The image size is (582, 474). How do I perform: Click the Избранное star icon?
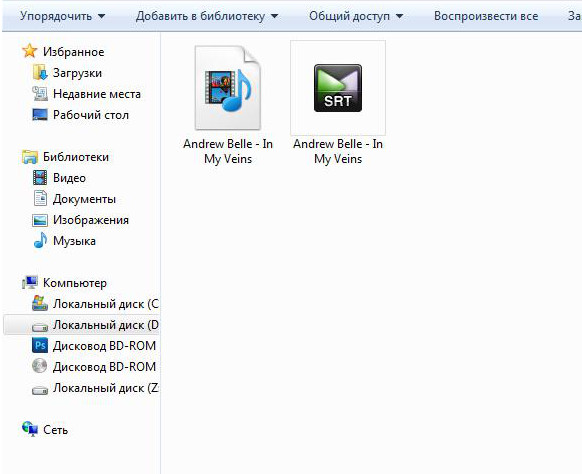click(x=30, y=52)
